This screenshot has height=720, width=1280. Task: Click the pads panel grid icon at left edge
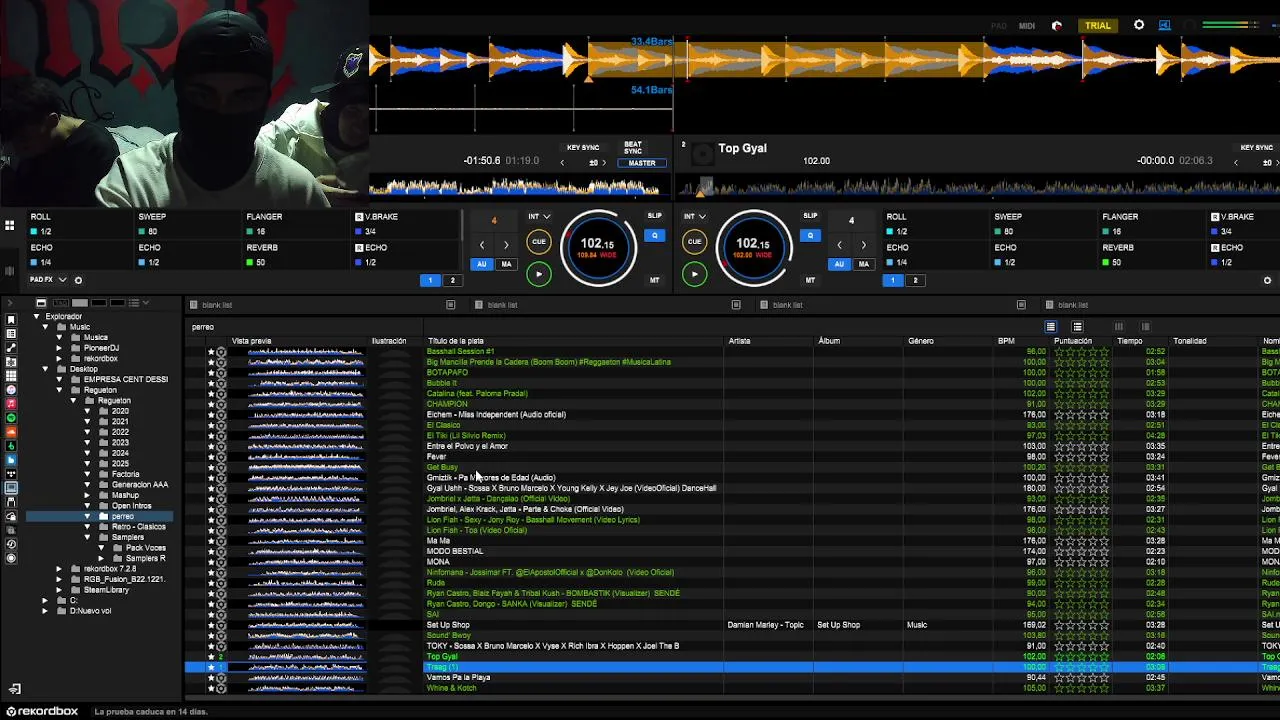tap(10, 226)
